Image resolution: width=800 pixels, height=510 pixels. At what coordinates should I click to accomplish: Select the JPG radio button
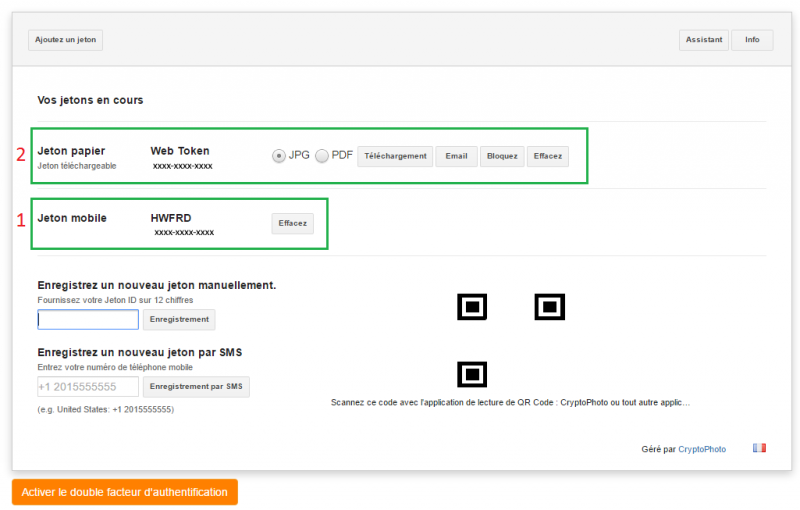click(x=279, y=156)
